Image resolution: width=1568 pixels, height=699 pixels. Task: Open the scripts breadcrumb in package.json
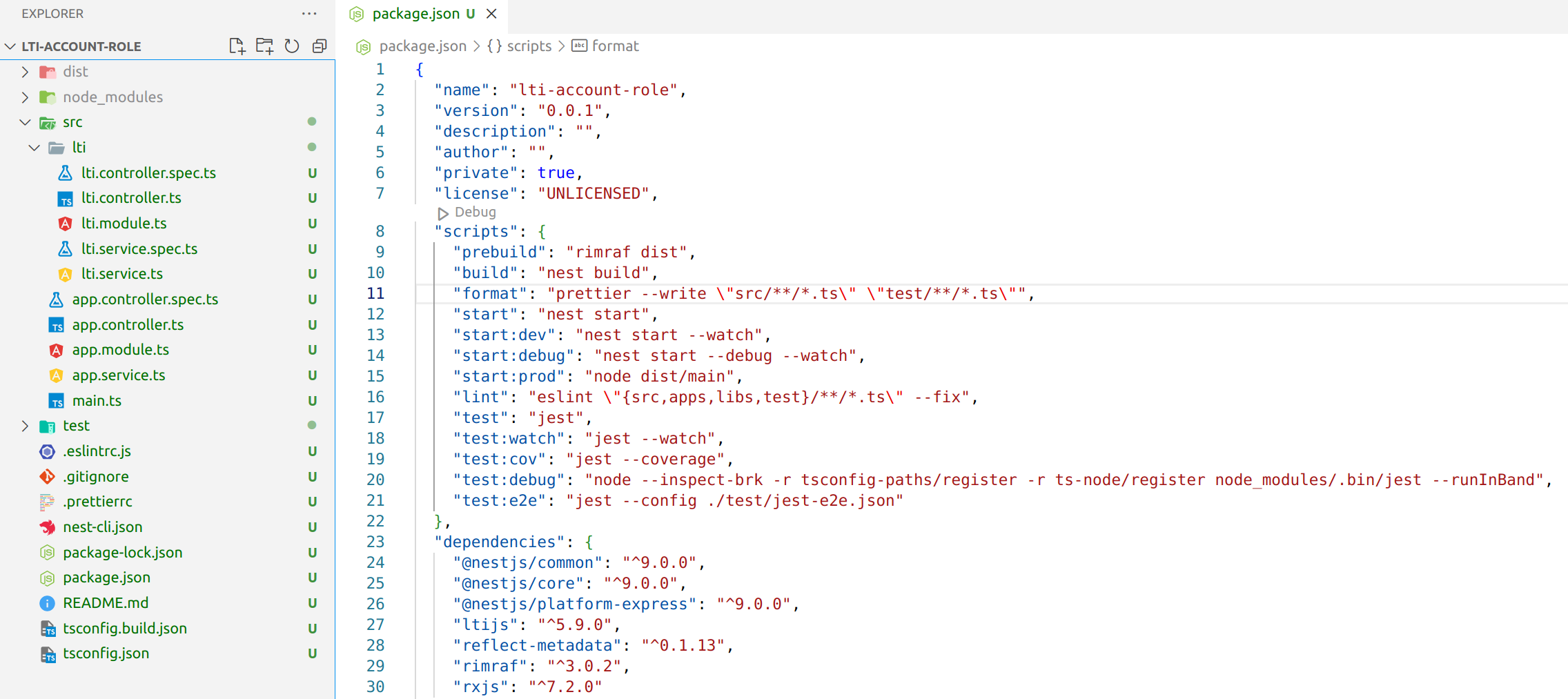(529, 46)
